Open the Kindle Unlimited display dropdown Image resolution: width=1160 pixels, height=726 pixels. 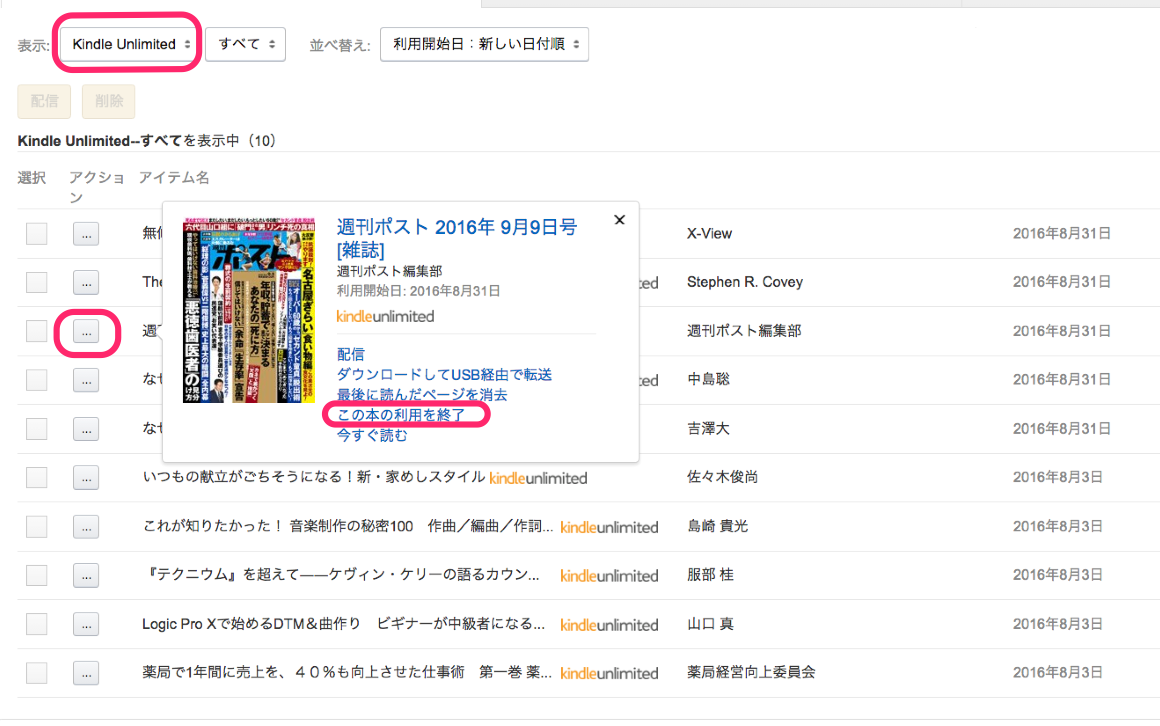[128, 44]
